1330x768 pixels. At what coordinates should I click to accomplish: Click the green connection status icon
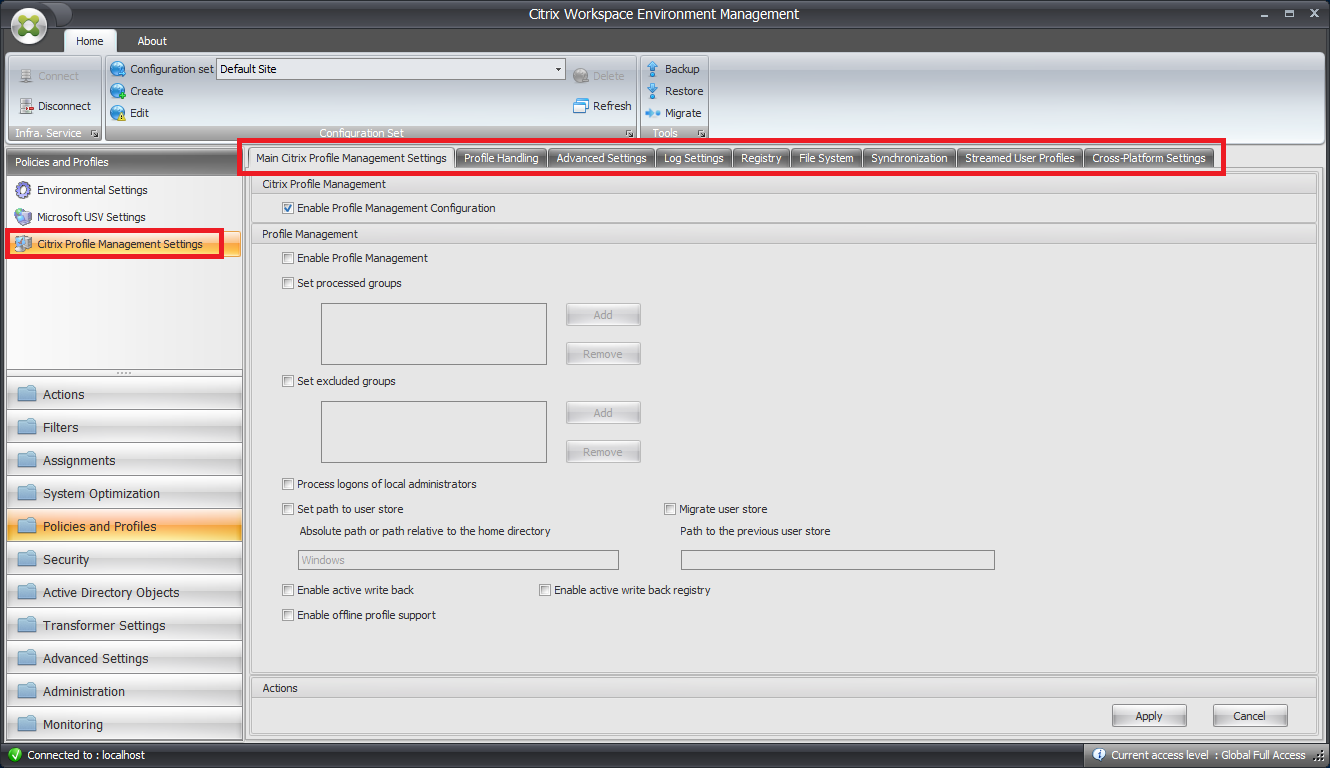(x=15, y=755)
